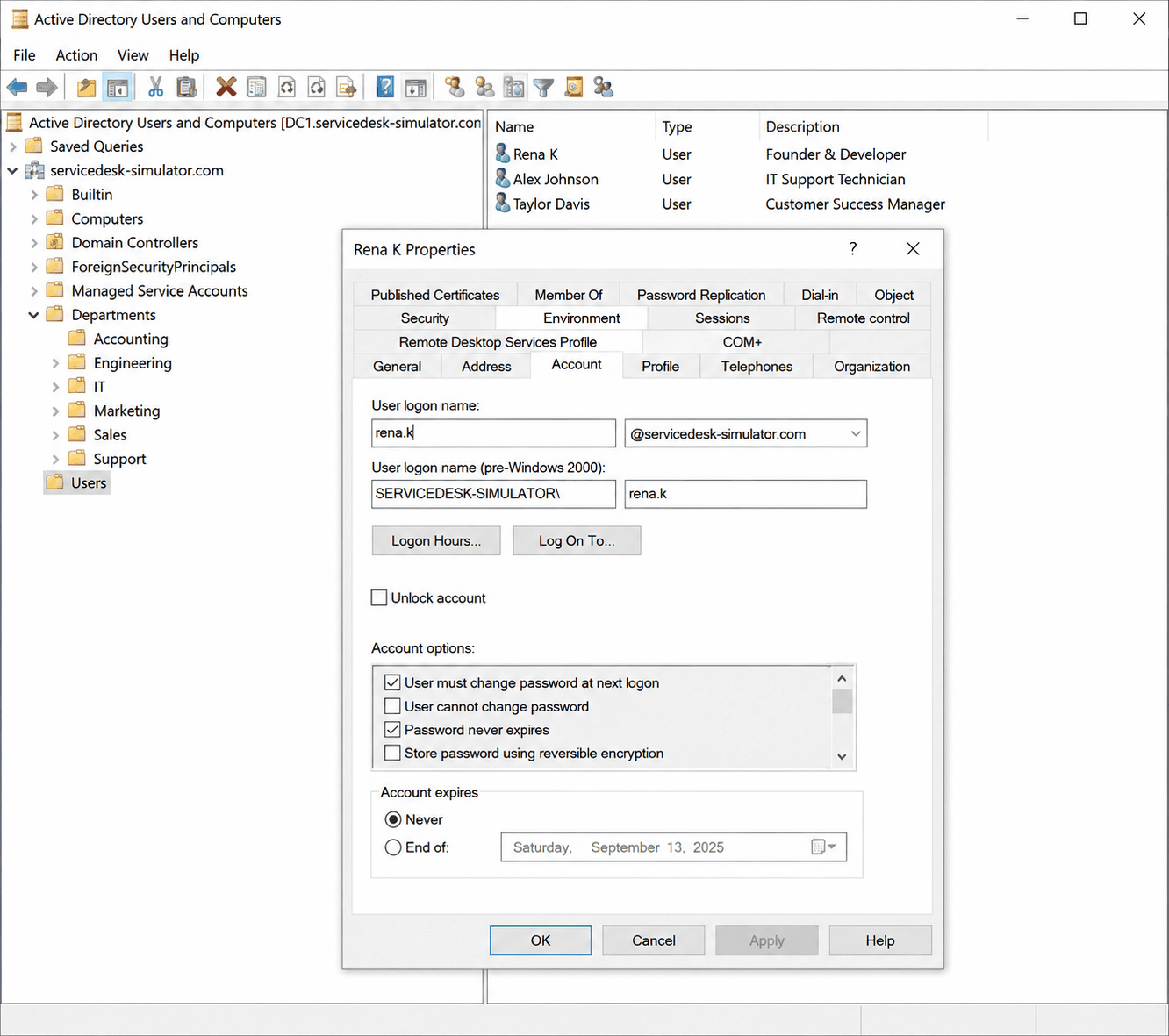Click the Back arrow in the toolbar
The width and height of the screenshot is (1169, 1036).
18,87
